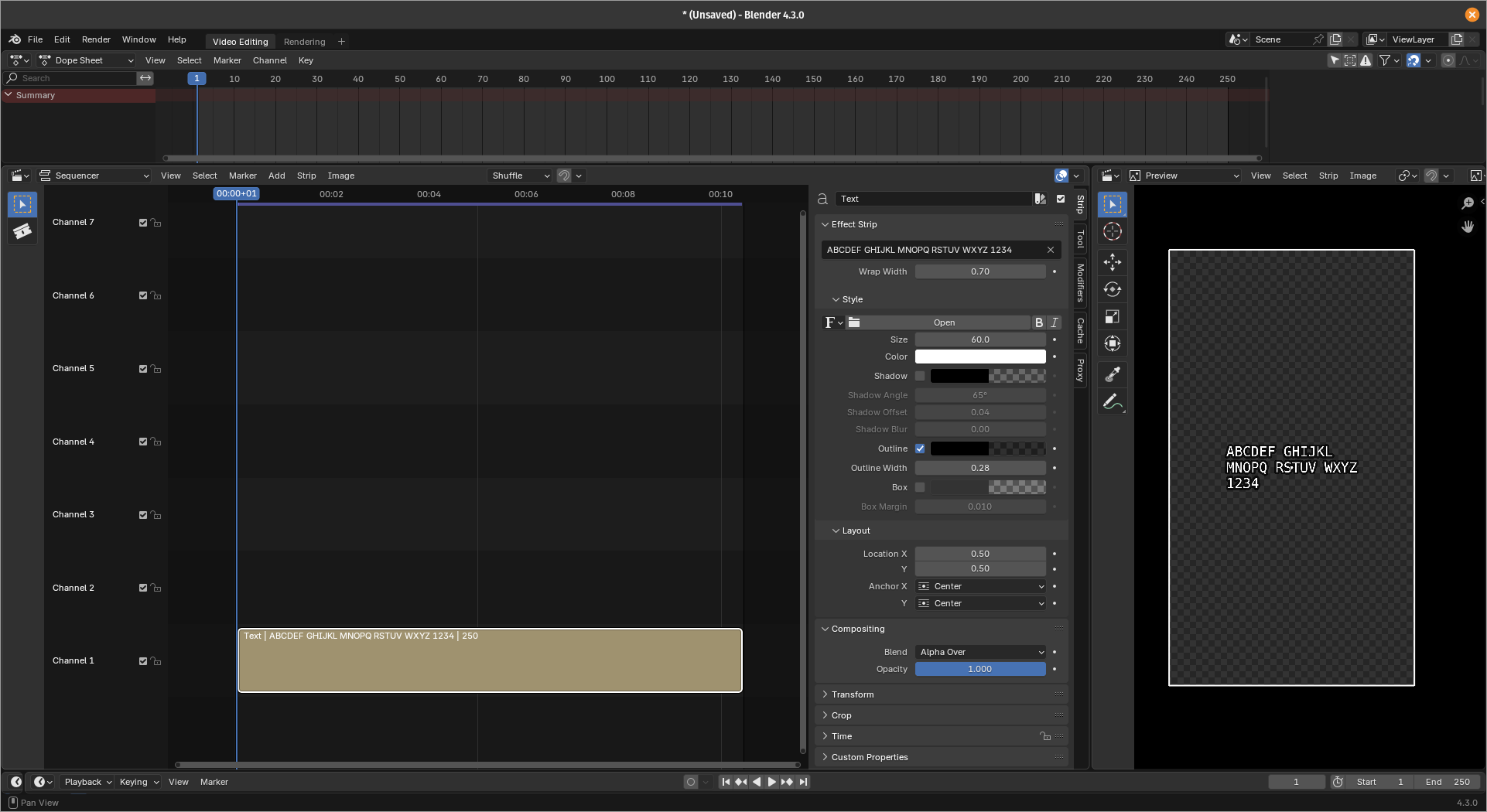Click the zoom magnifier icon in preview
The image size is (1487, 812).
pos(1468,203)
